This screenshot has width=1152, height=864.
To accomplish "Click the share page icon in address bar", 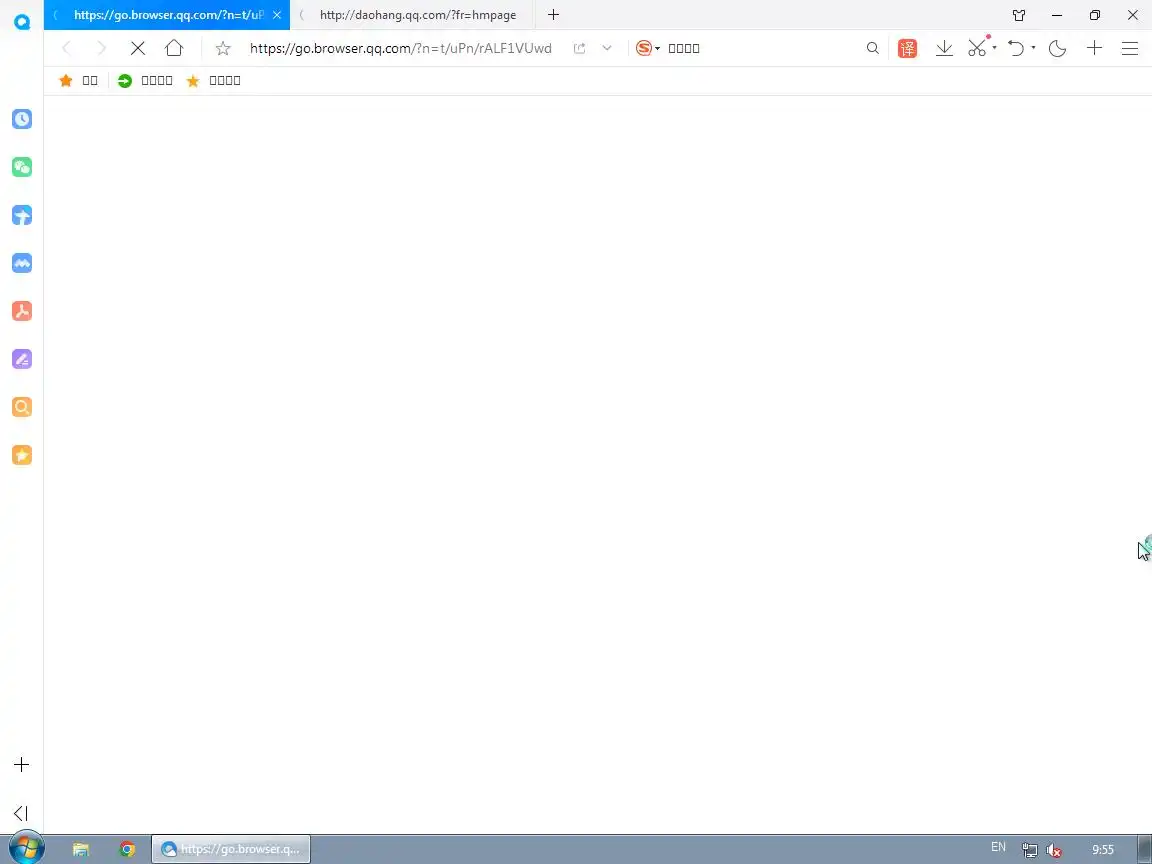I will click(x=580, y=48).
